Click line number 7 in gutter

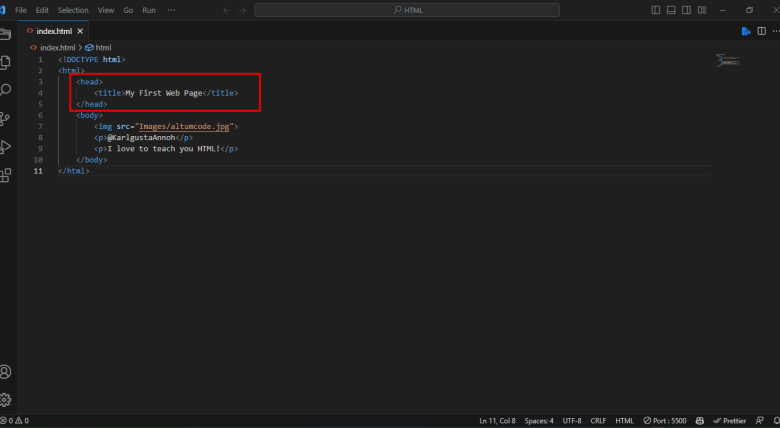pos(40,126)
